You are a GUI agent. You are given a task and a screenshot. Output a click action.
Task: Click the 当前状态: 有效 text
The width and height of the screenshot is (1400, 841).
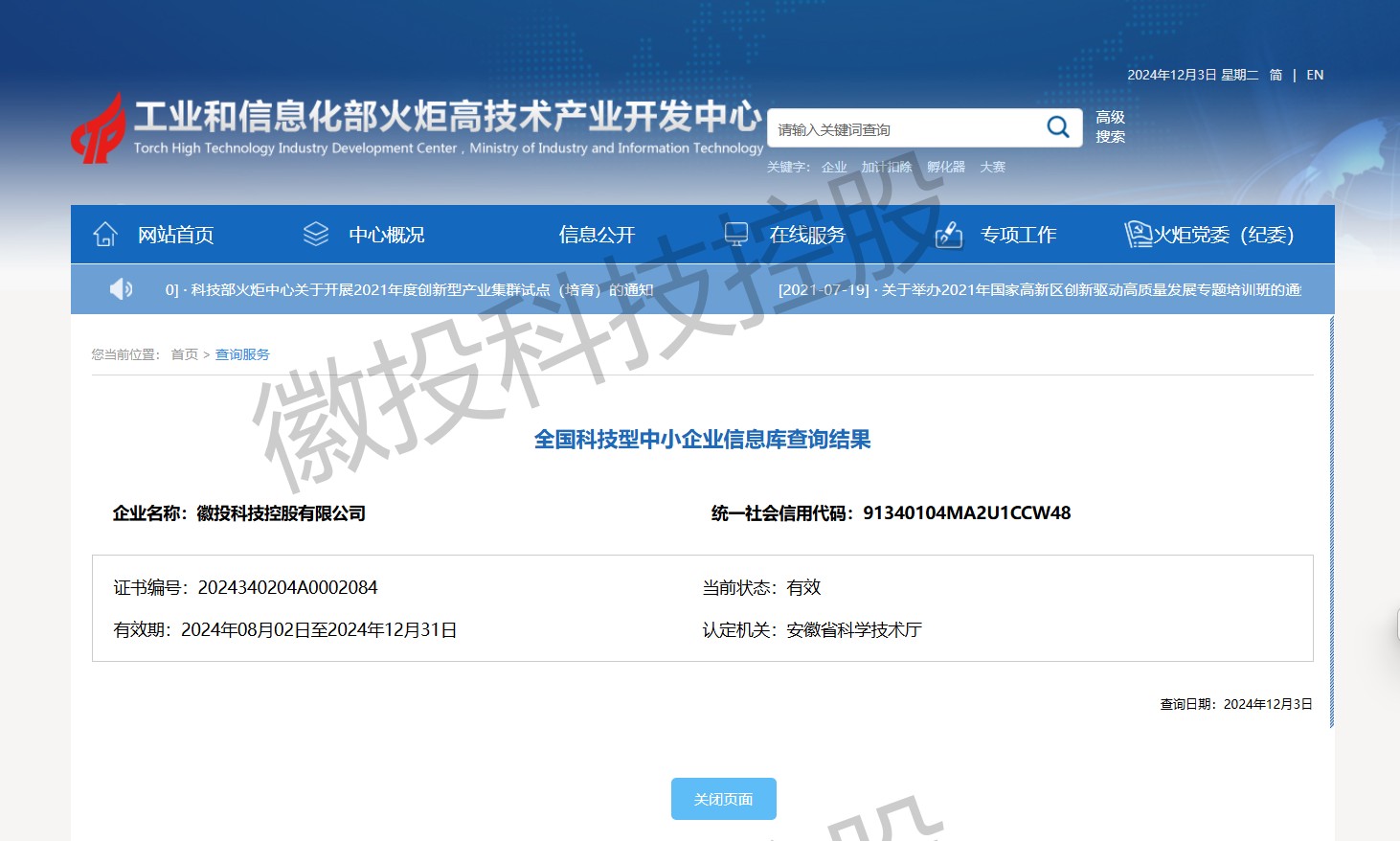[x=762, y=587]
